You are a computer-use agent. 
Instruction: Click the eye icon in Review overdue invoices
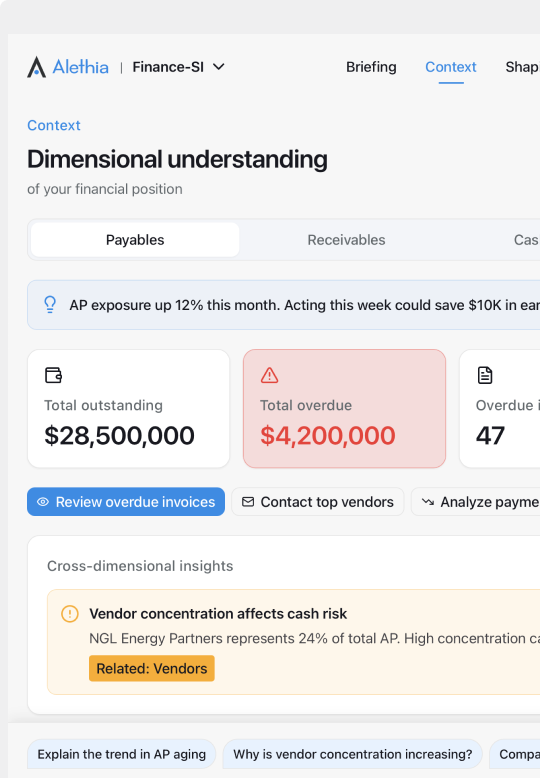(x=43, y=502)
